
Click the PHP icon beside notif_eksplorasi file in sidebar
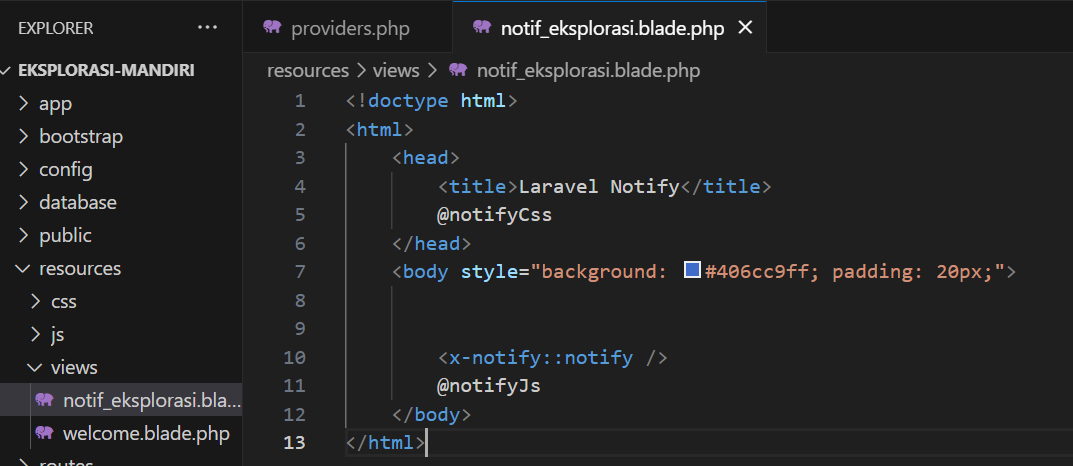coord(44,400)
